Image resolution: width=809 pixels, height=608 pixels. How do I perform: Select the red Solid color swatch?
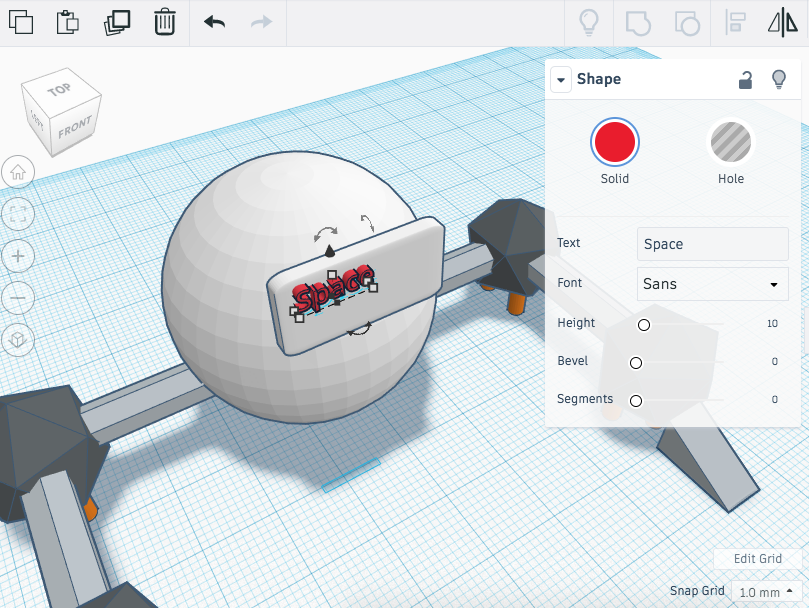tap(615, 142)
